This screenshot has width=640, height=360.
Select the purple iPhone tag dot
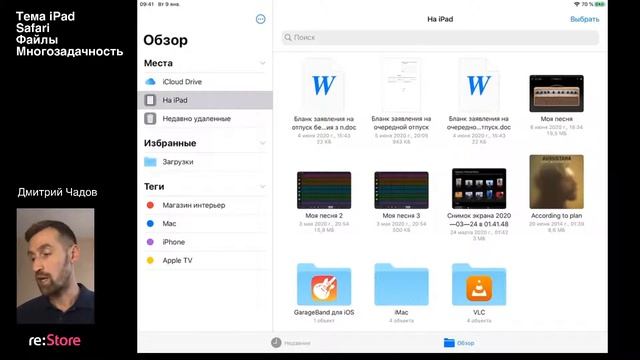tap(150, 242)
